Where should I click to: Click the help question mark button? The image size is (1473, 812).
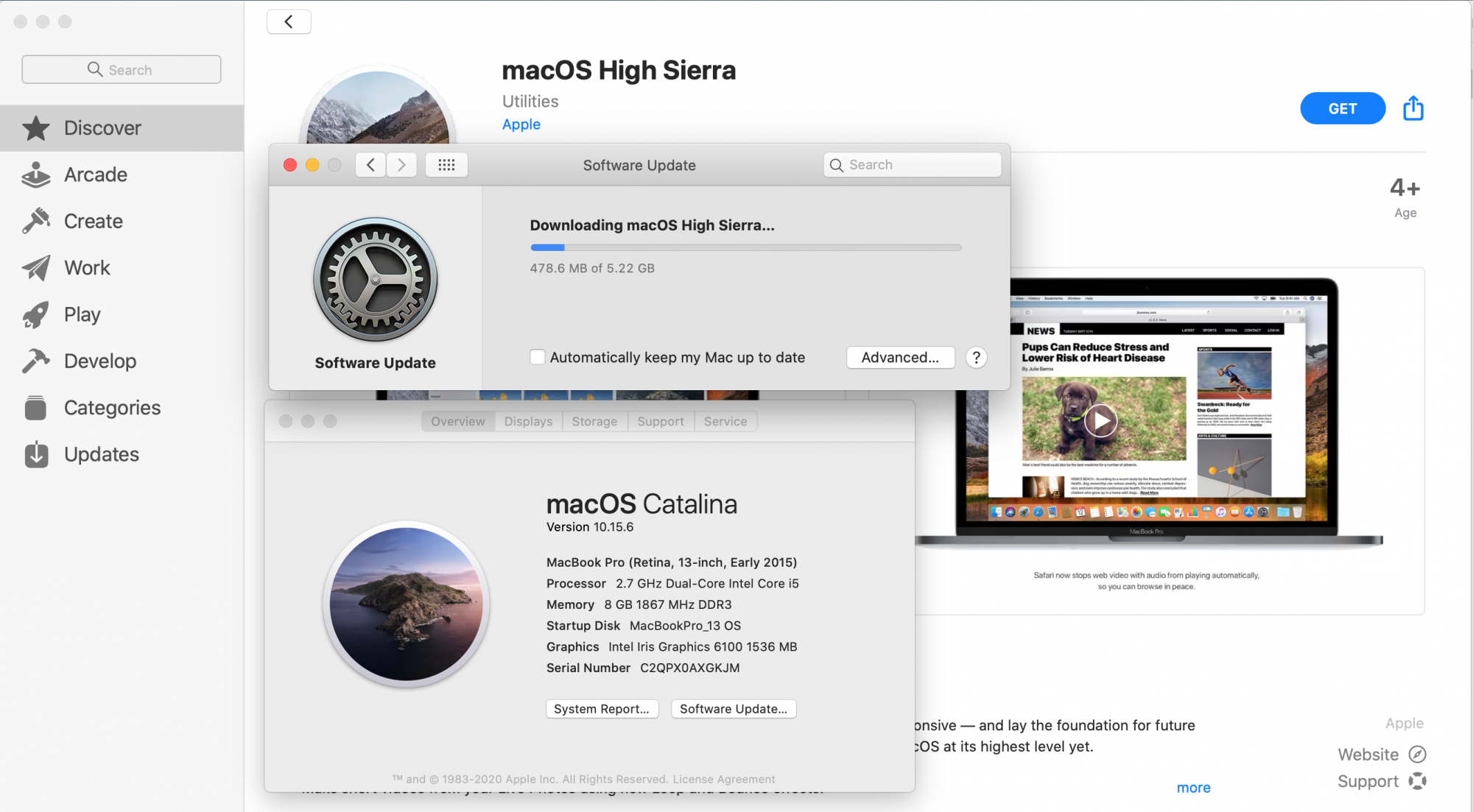976,358
